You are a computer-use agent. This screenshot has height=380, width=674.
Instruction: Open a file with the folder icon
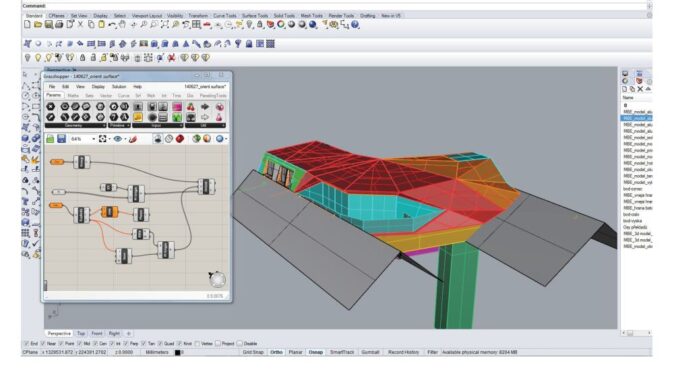(38, 25)
